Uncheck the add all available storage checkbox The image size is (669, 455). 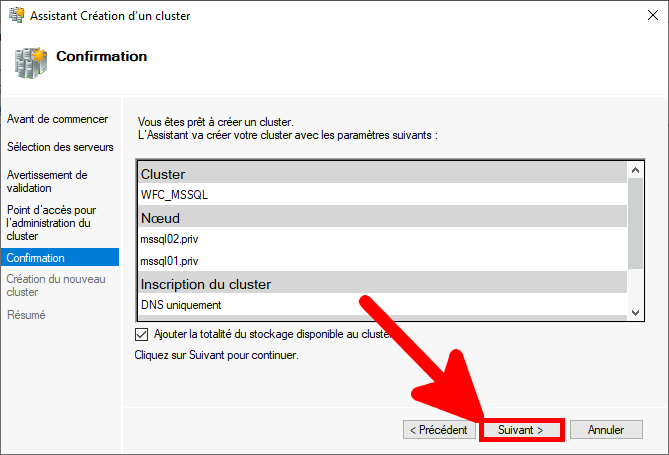point(141,334)
